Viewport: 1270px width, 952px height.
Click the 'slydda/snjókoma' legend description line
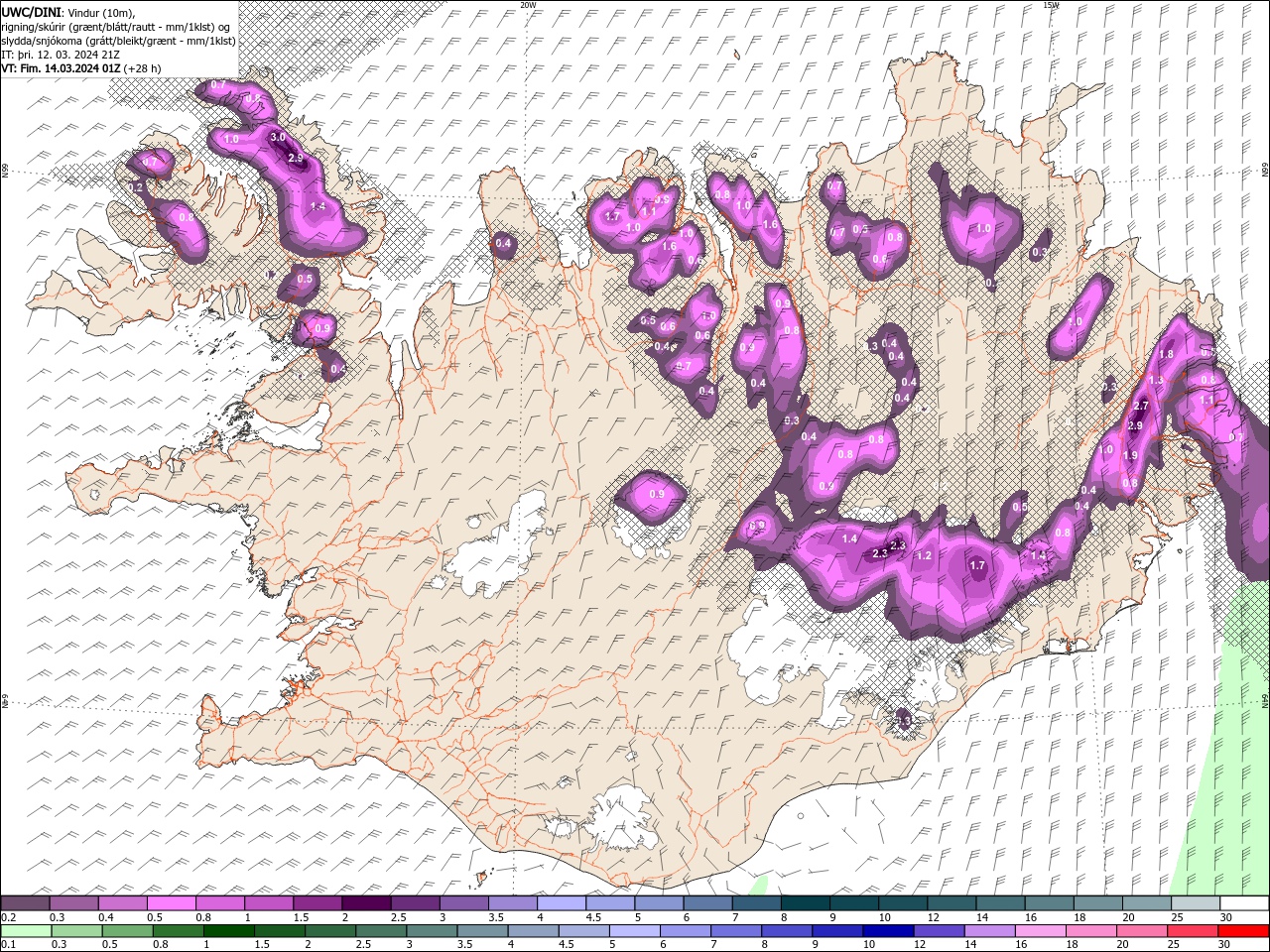click(x=118, y=41)
